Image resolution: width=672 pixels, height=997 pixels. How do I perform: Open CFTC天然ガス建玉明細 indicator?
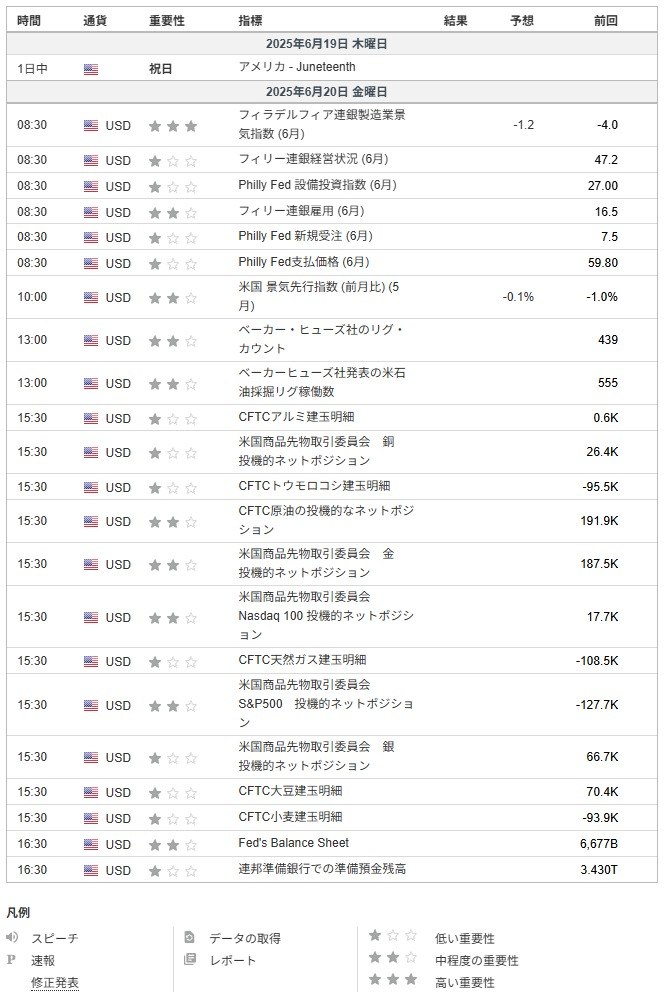tap(302, 660)
